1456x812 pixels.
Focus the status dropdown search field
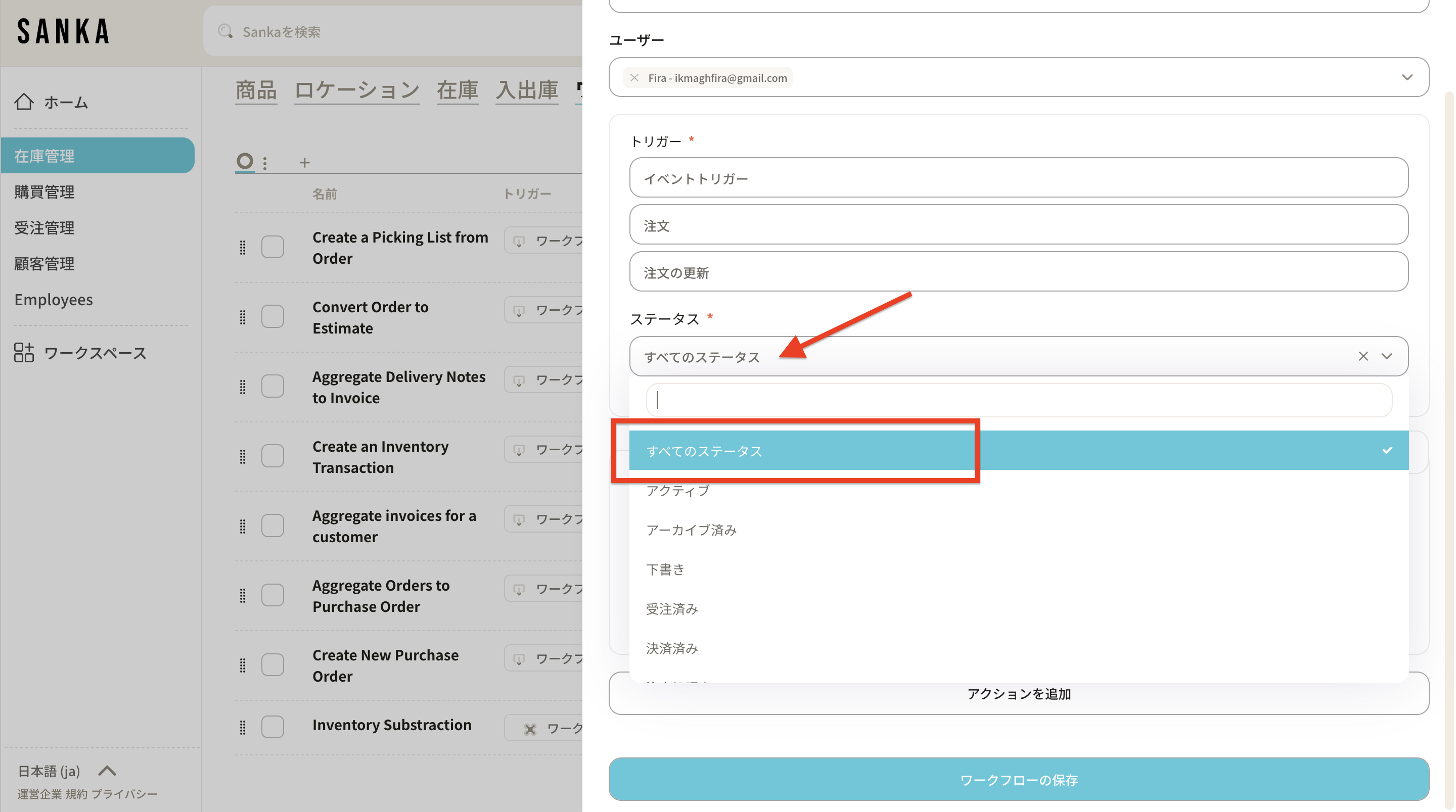[x=1019, y=400]
